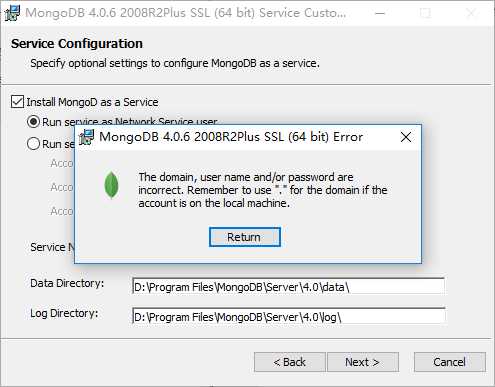Close the main installer window
This screenshot has width=495, height=387.
coord(471,13)
